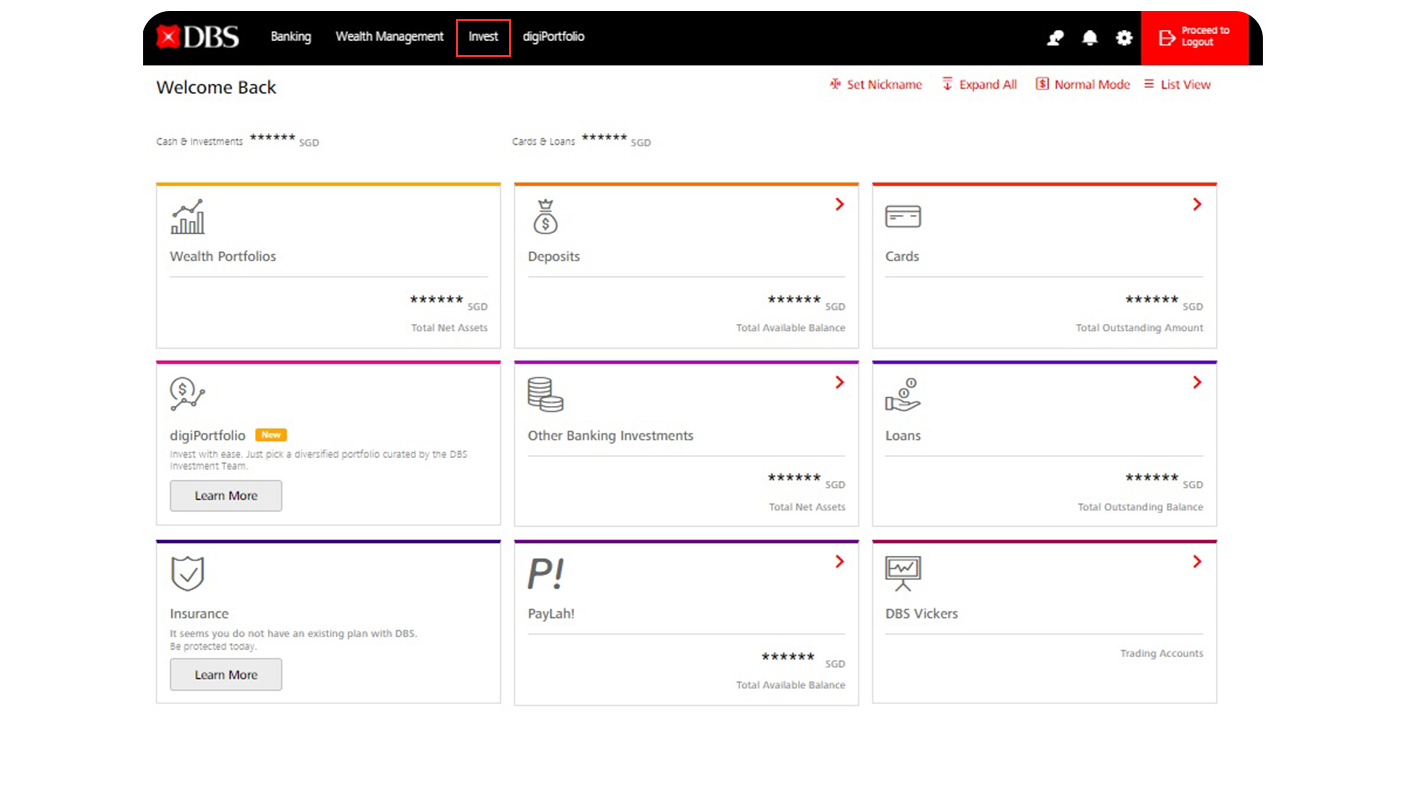Screen dimensions: 1406x810
Task: Click Total Outstanding Balance under Loans
Action: pyautogui.click(x=1141, y=507)
